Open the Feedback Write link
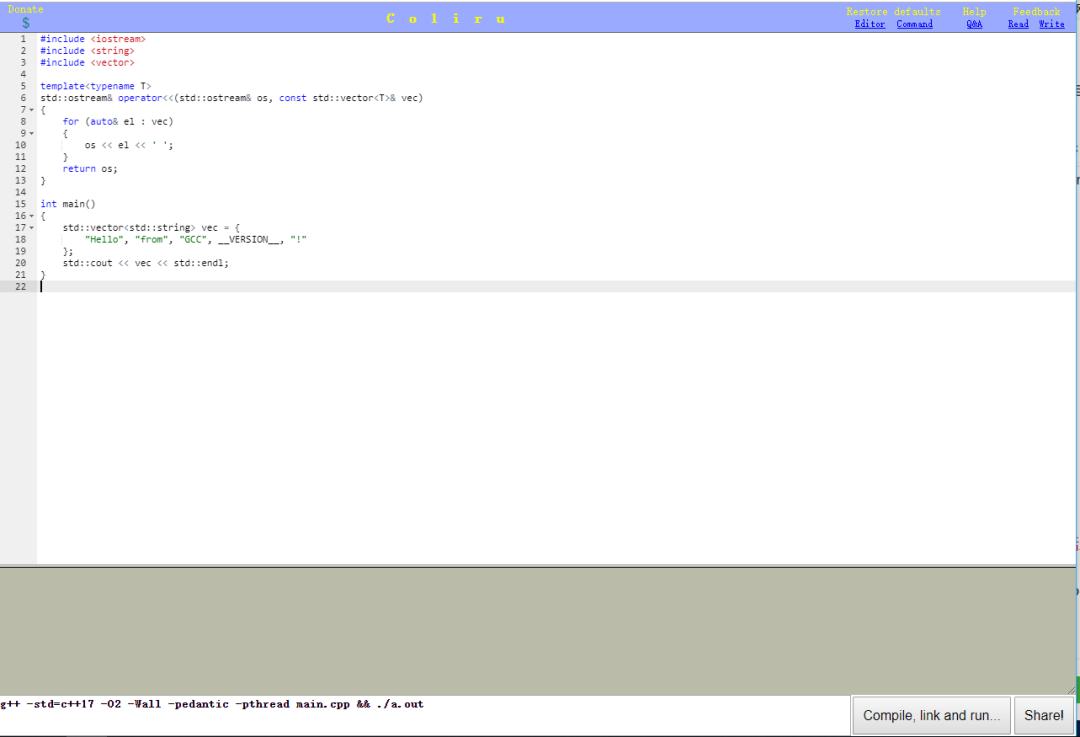The height and width of the screenshot is (737, 1080). 1051,24
